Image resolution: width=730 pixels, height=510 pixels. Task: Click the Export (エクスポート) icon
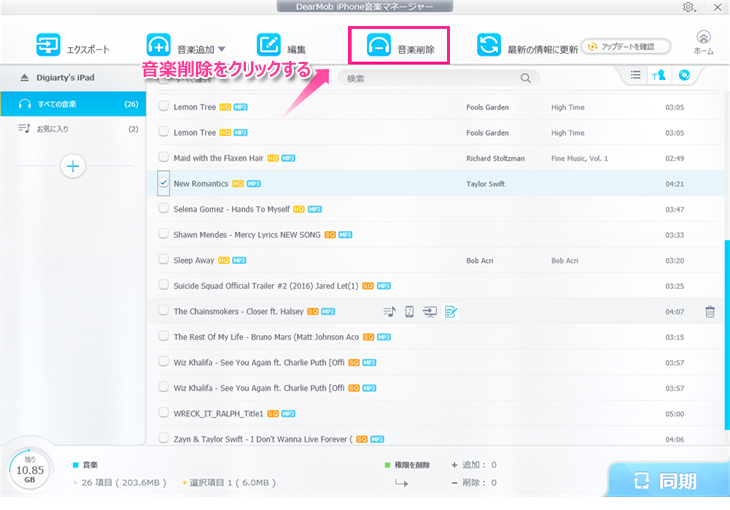click(x=48, y=45)
